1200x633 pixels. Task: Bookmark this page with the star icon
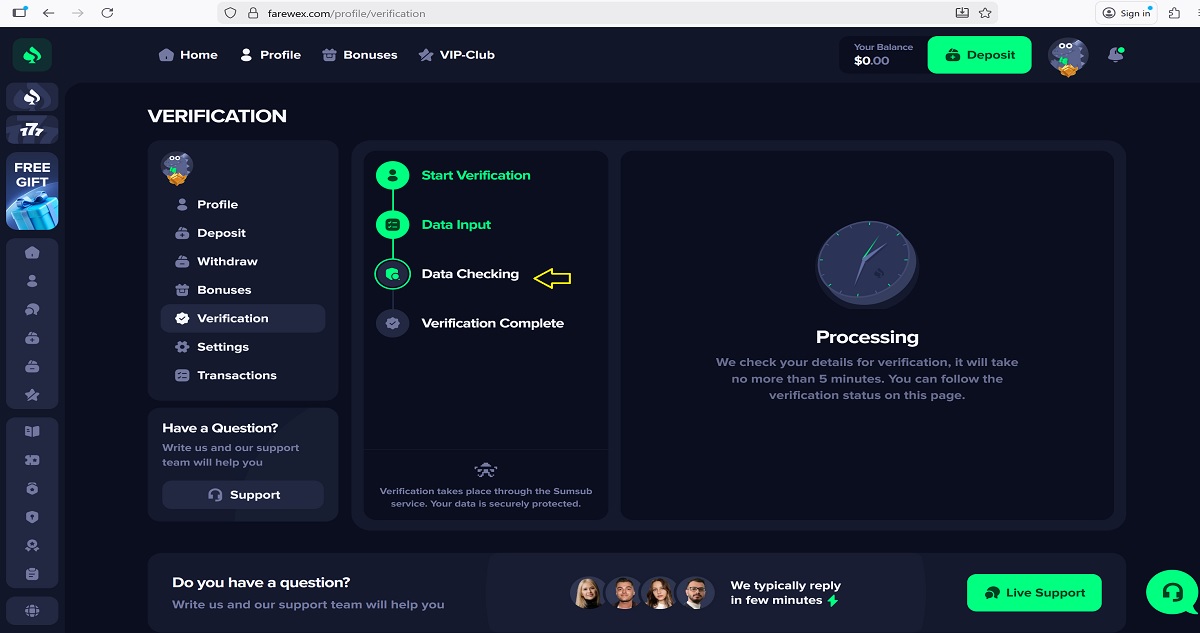coord(985,13)
